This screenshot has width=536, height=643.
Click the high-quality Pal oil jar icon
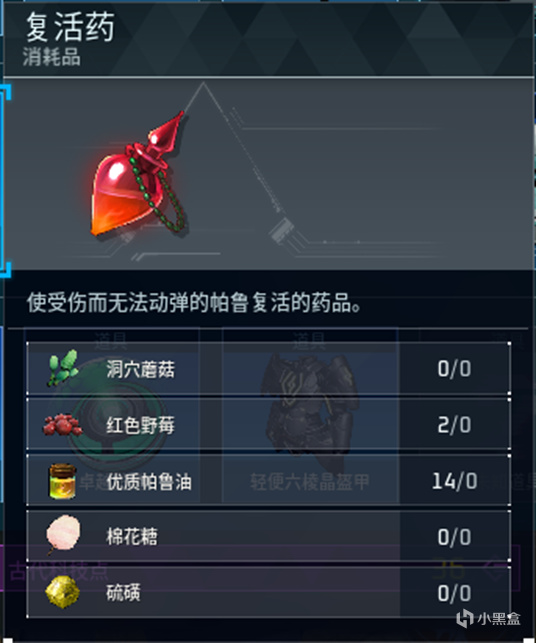(x=62, y=481)
